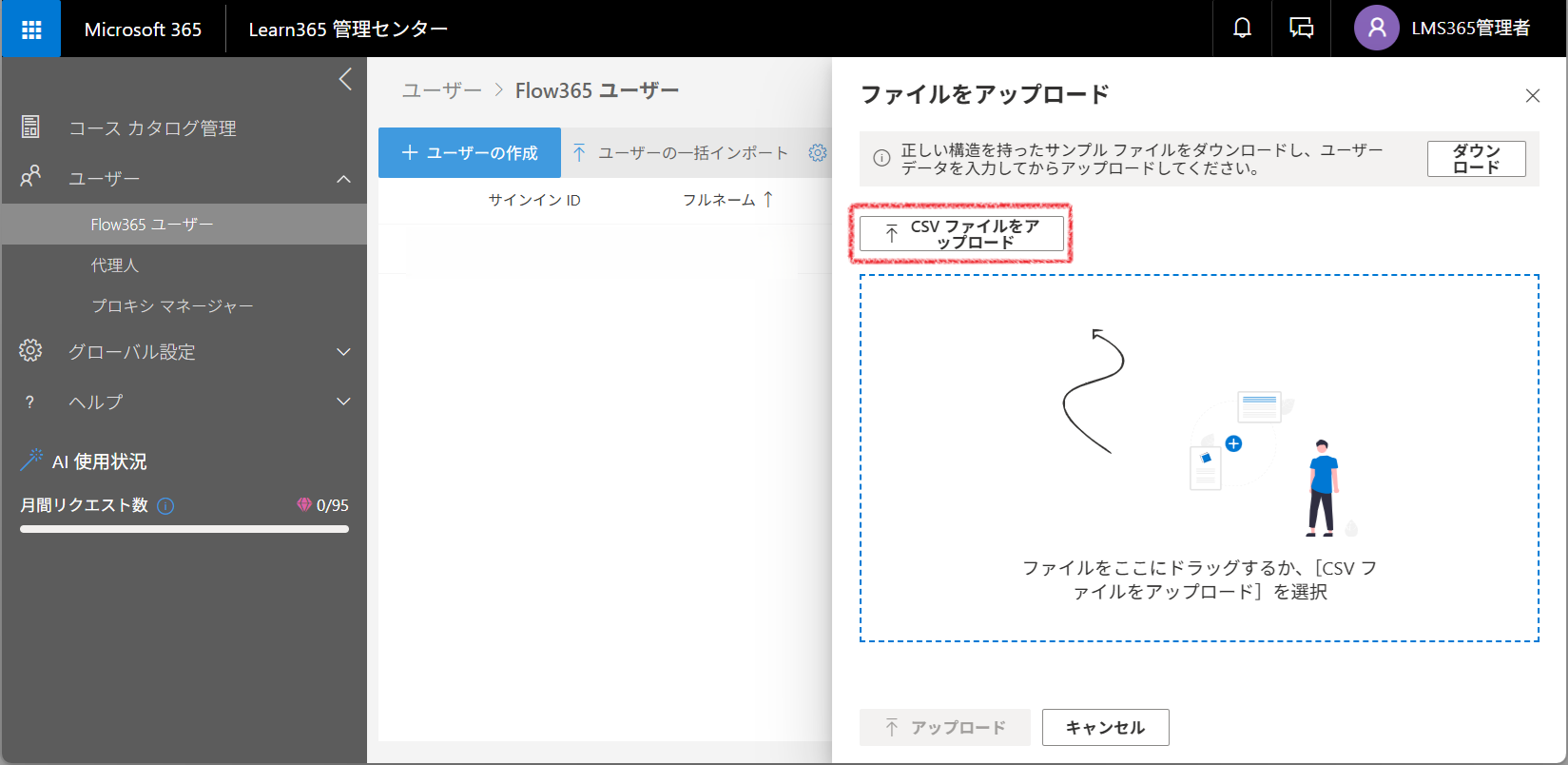
Task: Click Learn365 管理センター title
Action: 348,29
